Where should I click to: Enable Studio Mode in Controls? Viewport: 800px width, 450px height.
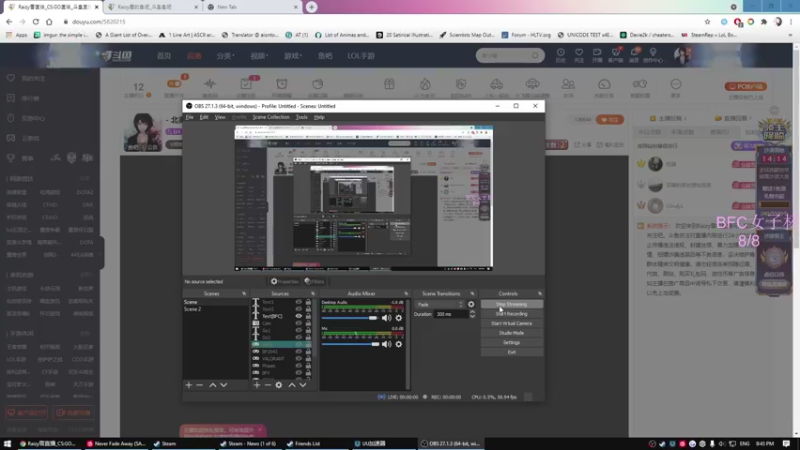[511, 333]
